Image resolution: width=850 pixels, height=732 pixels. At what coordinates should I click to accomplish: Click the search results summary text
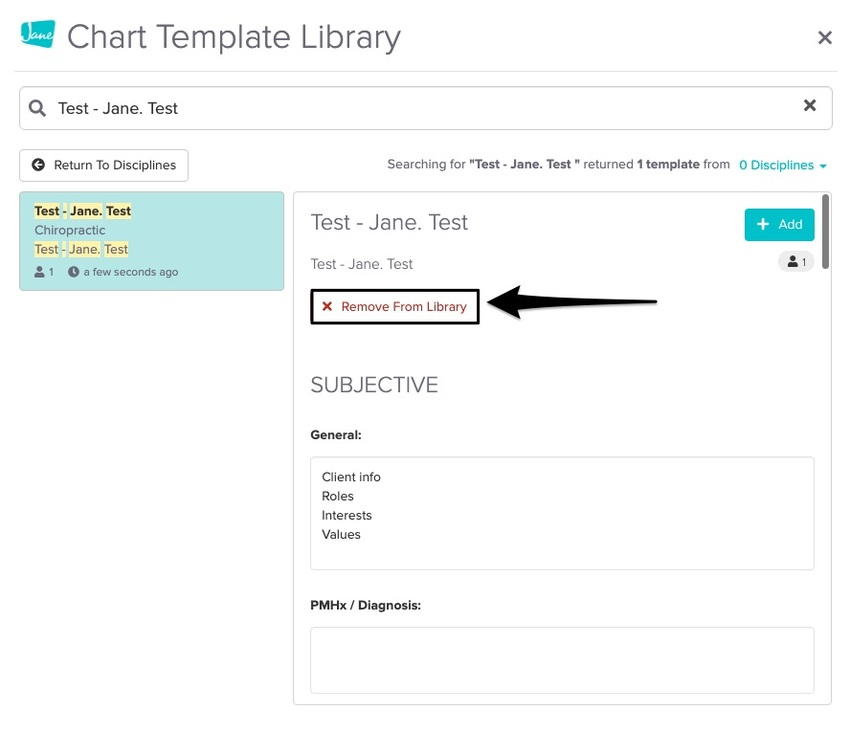pos(558,164)
